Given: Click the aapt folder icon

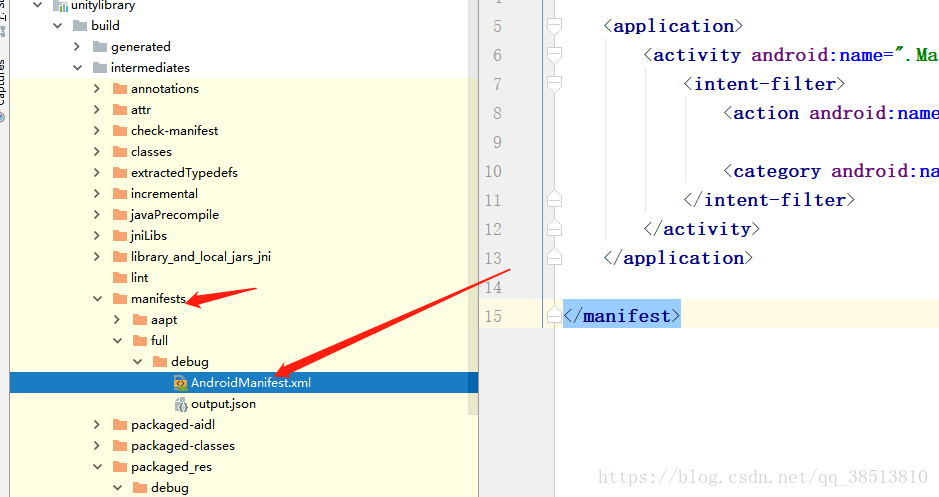Looking at the screenshot, I should coord(140,320).
